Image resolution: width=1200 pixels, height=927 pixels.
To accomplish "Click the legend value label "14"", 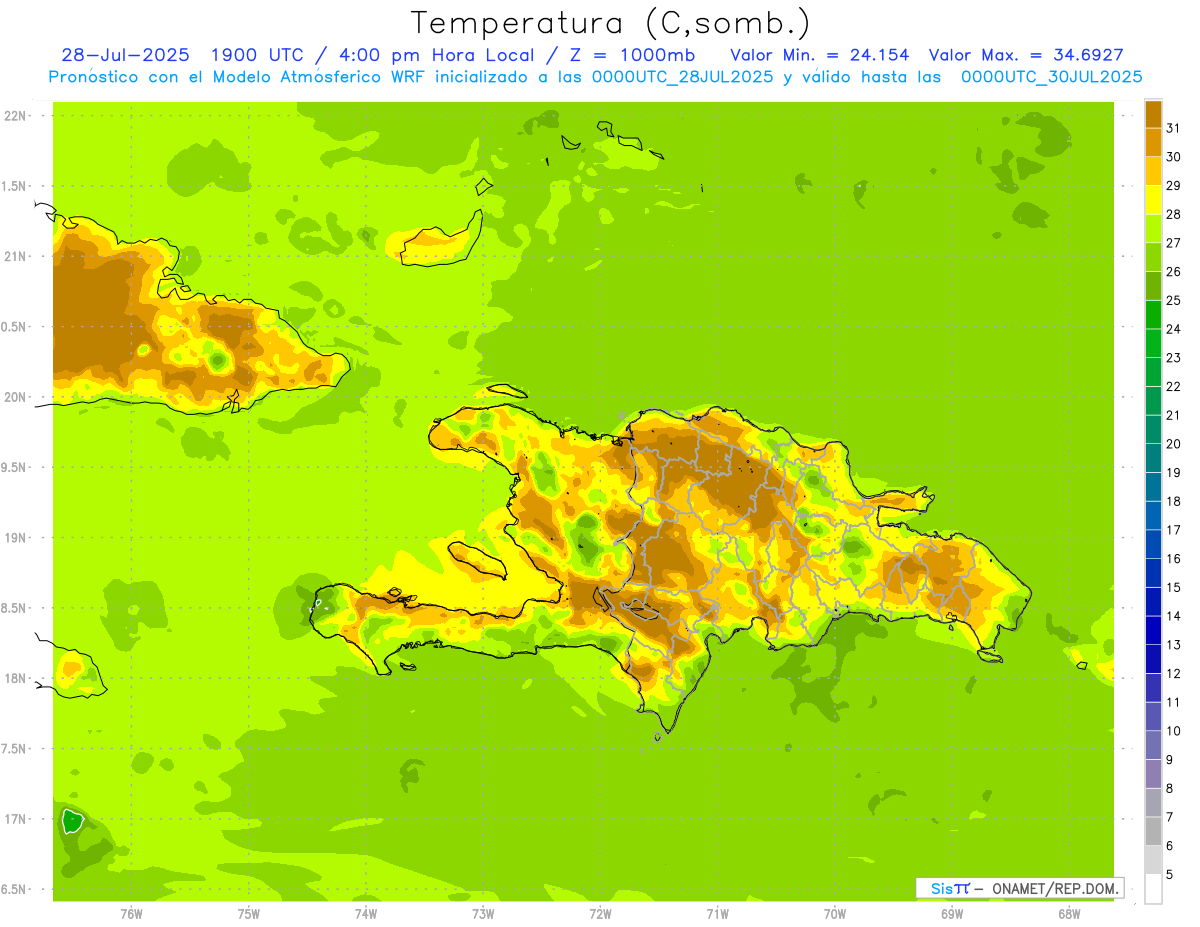I will 1173,616.
